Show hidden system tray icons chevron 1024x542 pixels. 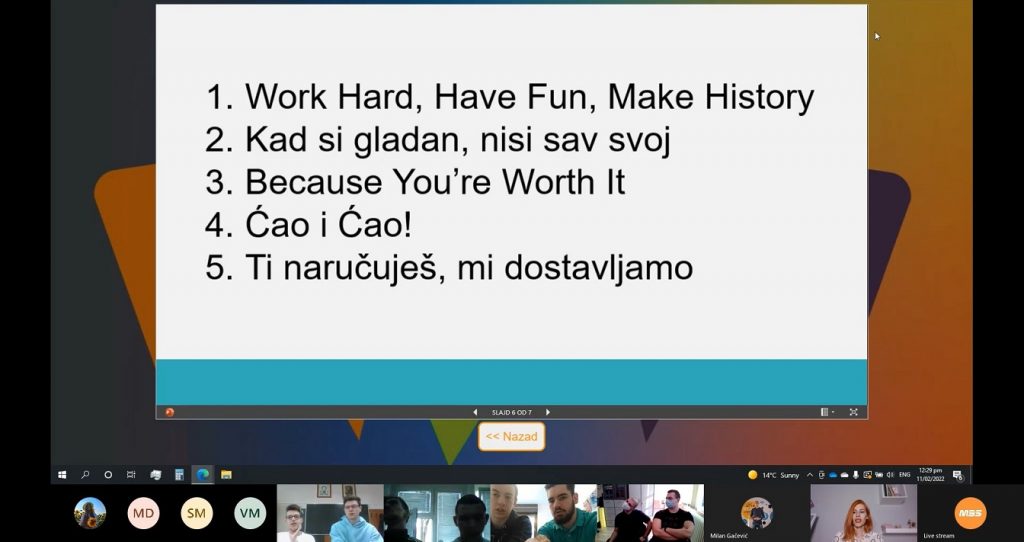[810, 475]
